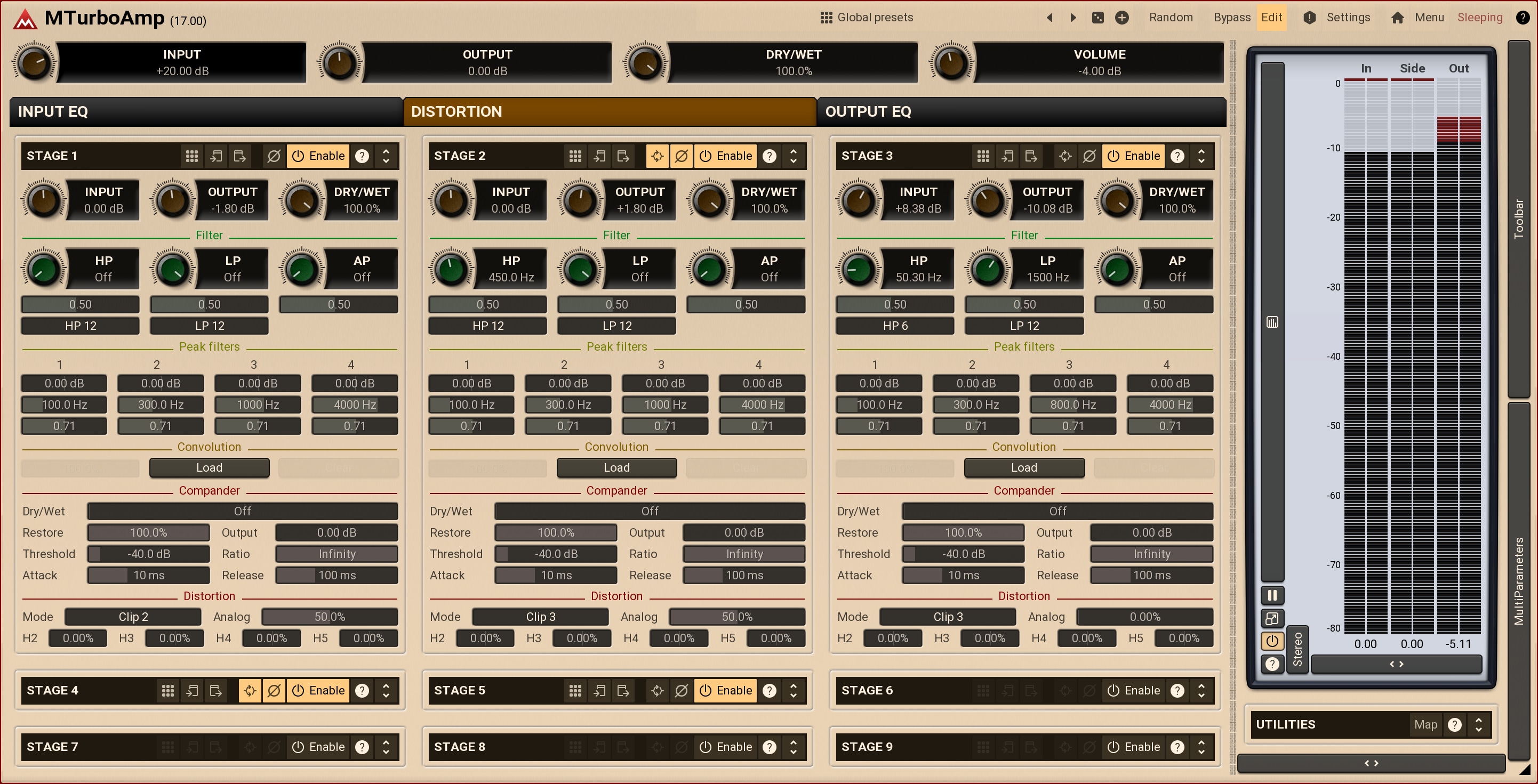
Task: Enable Stage 8
Action: click(725, 747)
